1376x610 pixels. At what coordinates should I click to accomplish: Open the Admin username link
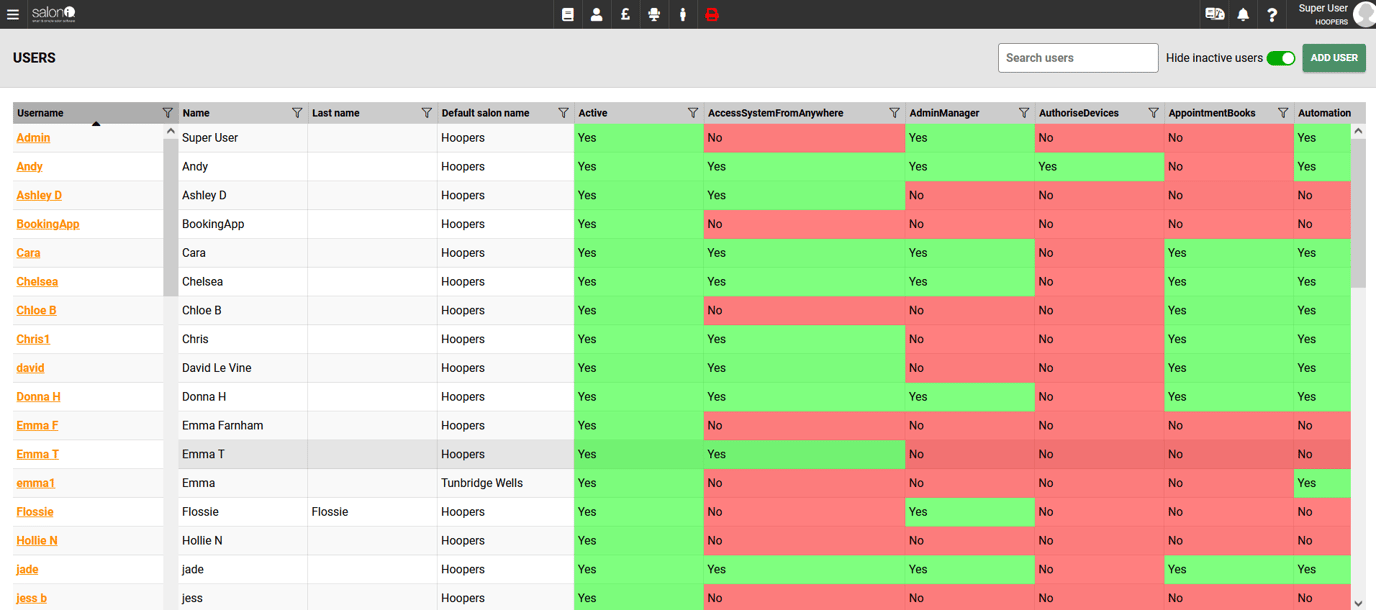[x=32, y=137]
